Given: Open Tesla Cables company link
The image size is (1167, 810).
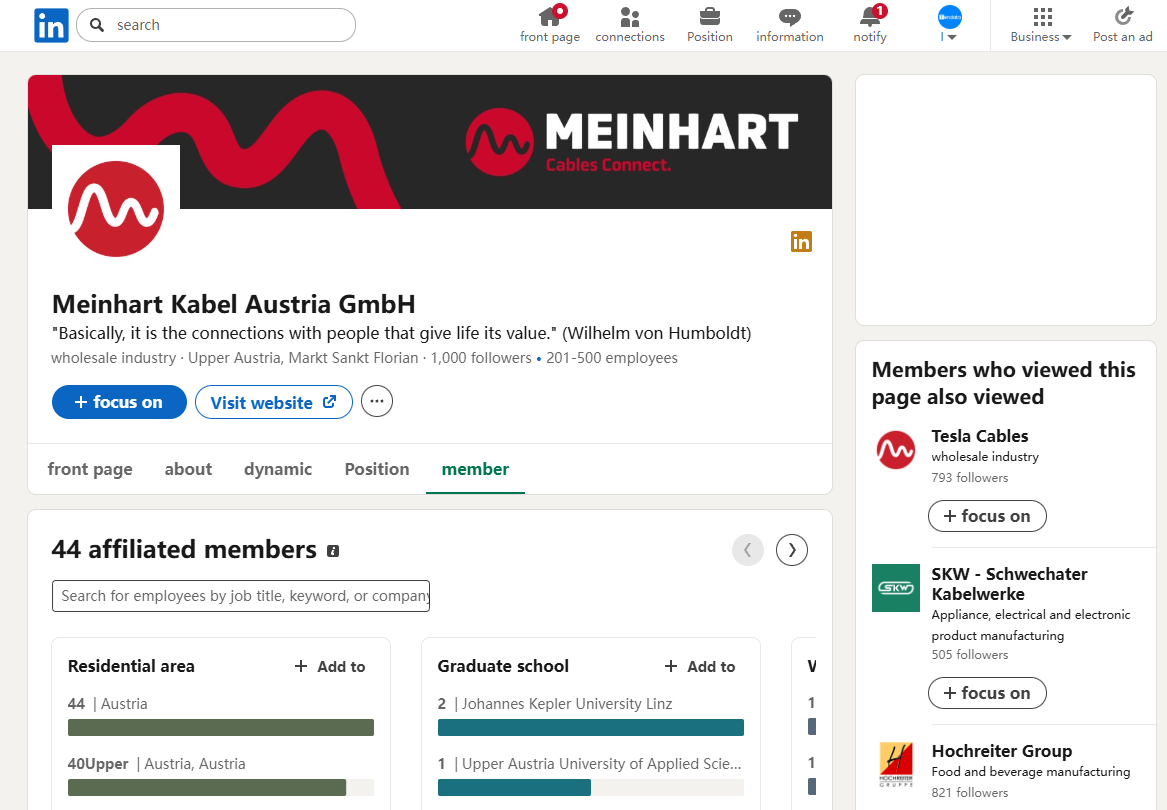Looking at the screenshot, I should pyautogui.click(x=979, y=436).
